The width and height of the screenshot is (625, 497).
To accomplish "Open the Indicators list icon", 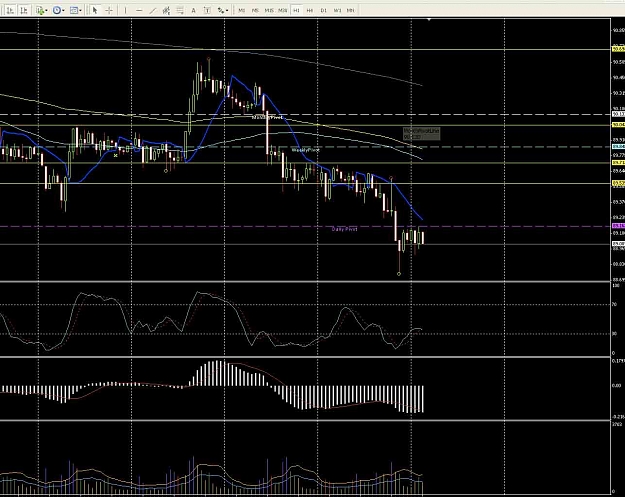I will pyautogui.click(x=39, y=10).
